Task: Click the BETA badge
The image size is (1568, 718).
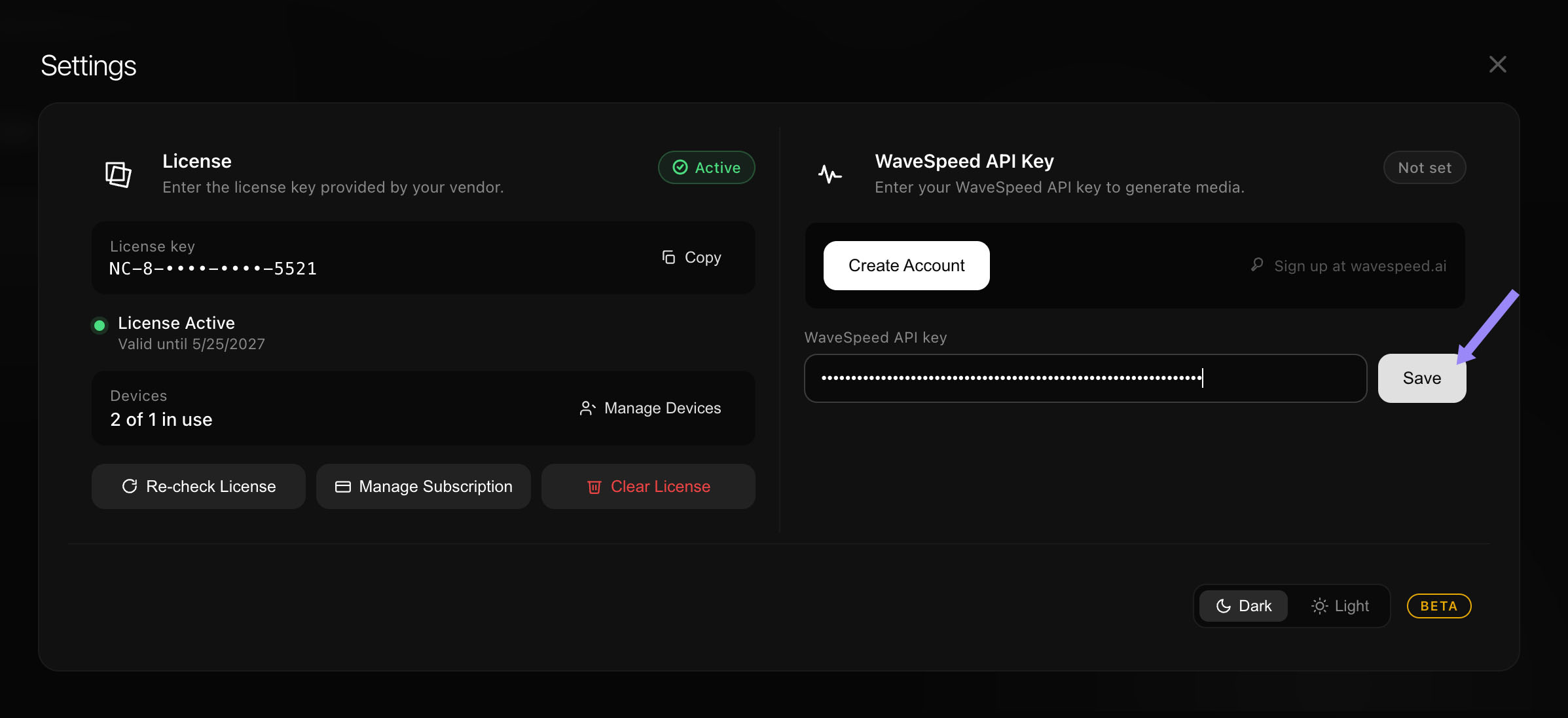Action: (1439, 606)
